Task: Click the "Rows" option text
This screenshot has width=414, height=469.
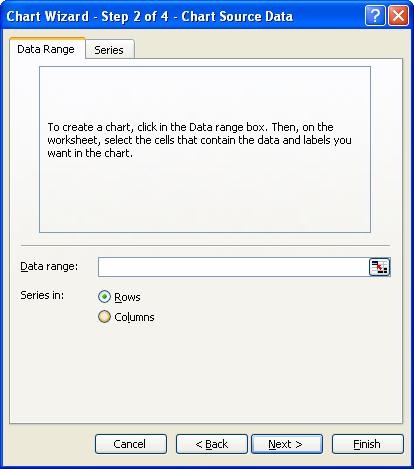Action: [127, 297]
